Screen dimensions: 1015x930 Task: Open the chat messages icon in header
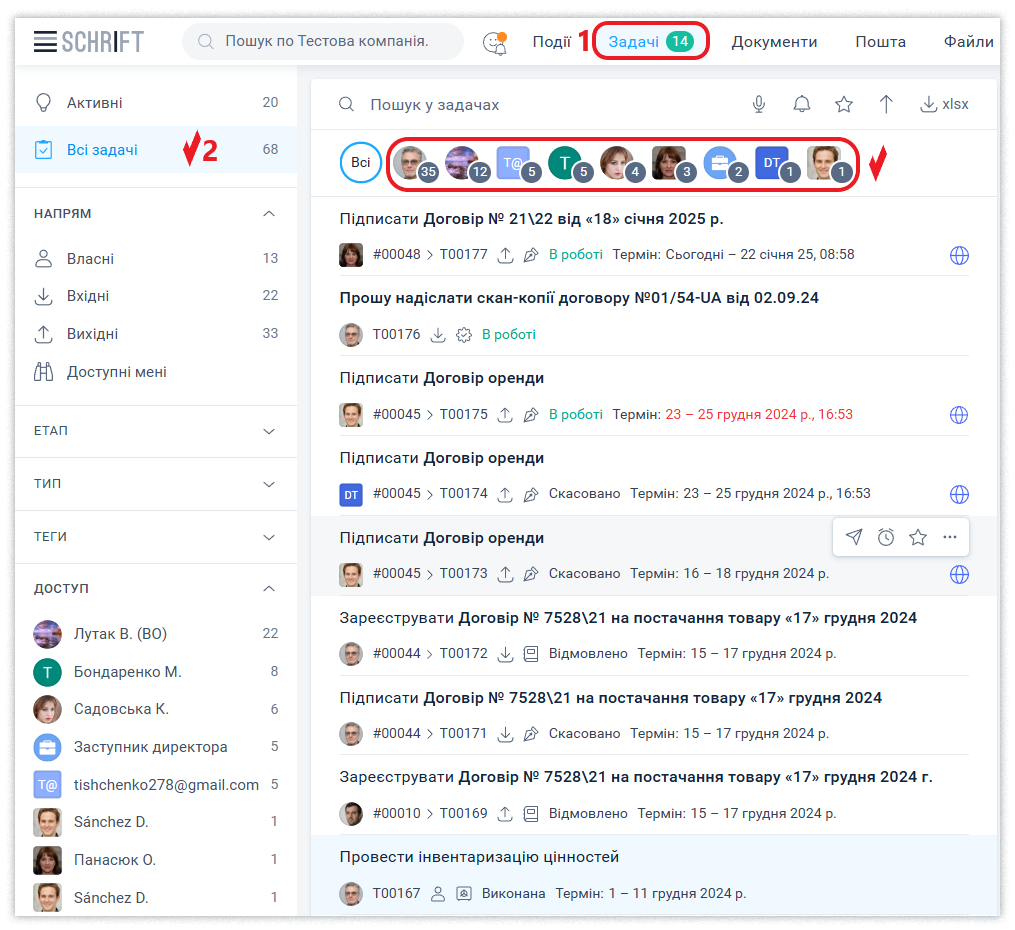click(494, 42)
